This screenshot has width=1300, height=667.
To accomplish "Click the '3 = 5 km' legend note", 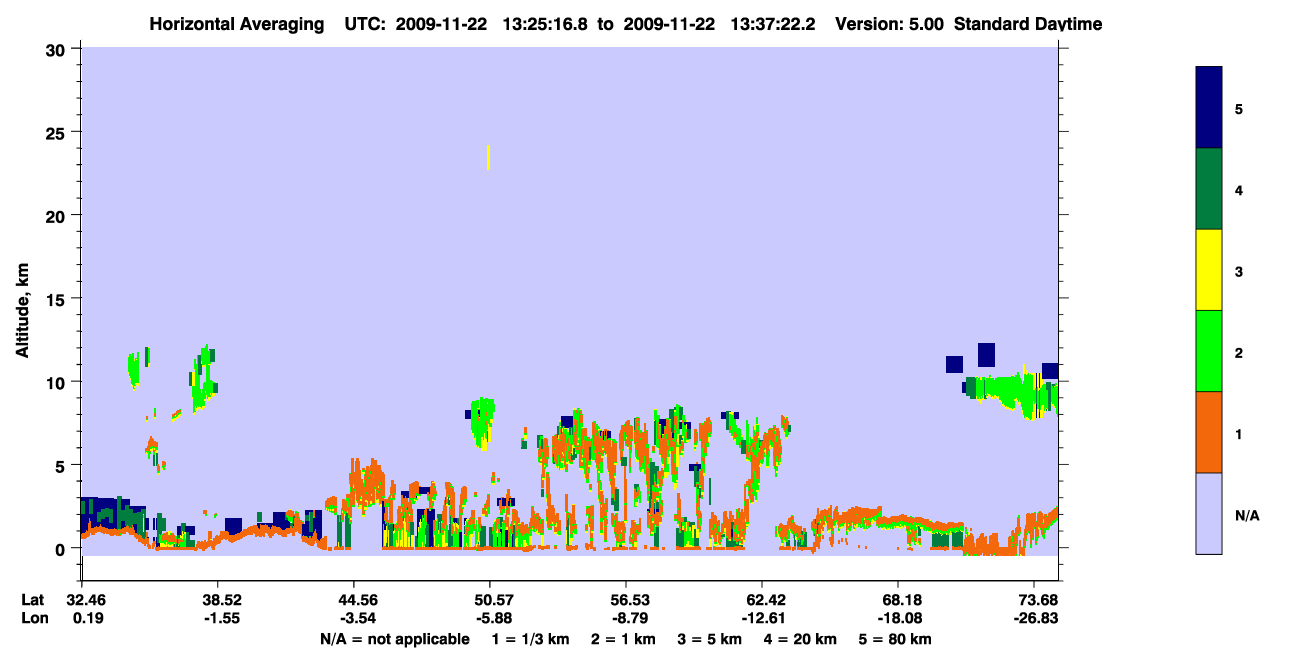I will (x=711, y=639).
